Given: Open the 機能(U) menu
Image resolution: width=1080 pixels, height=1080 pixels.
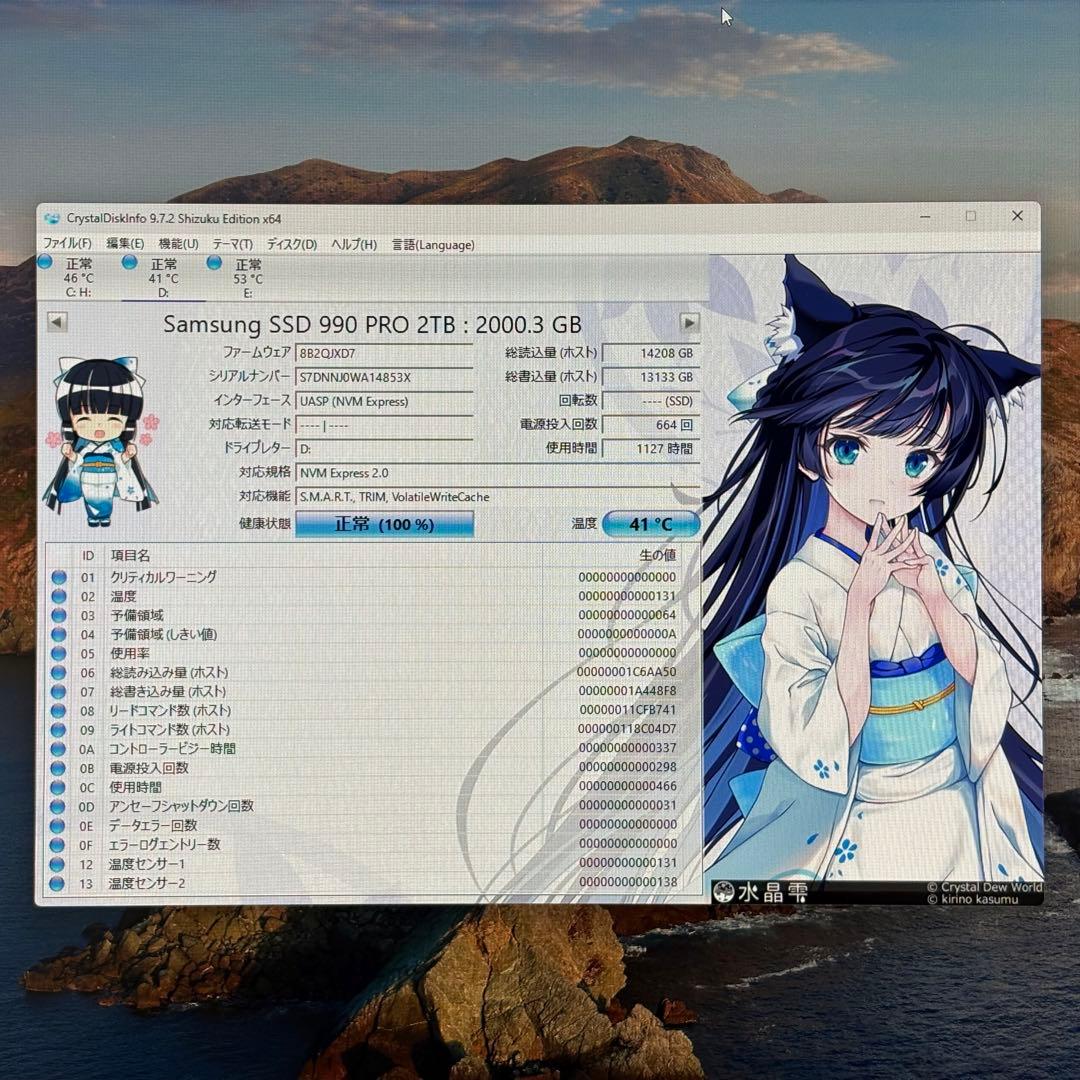Looking at the screenshot, I should click(178, 244).
